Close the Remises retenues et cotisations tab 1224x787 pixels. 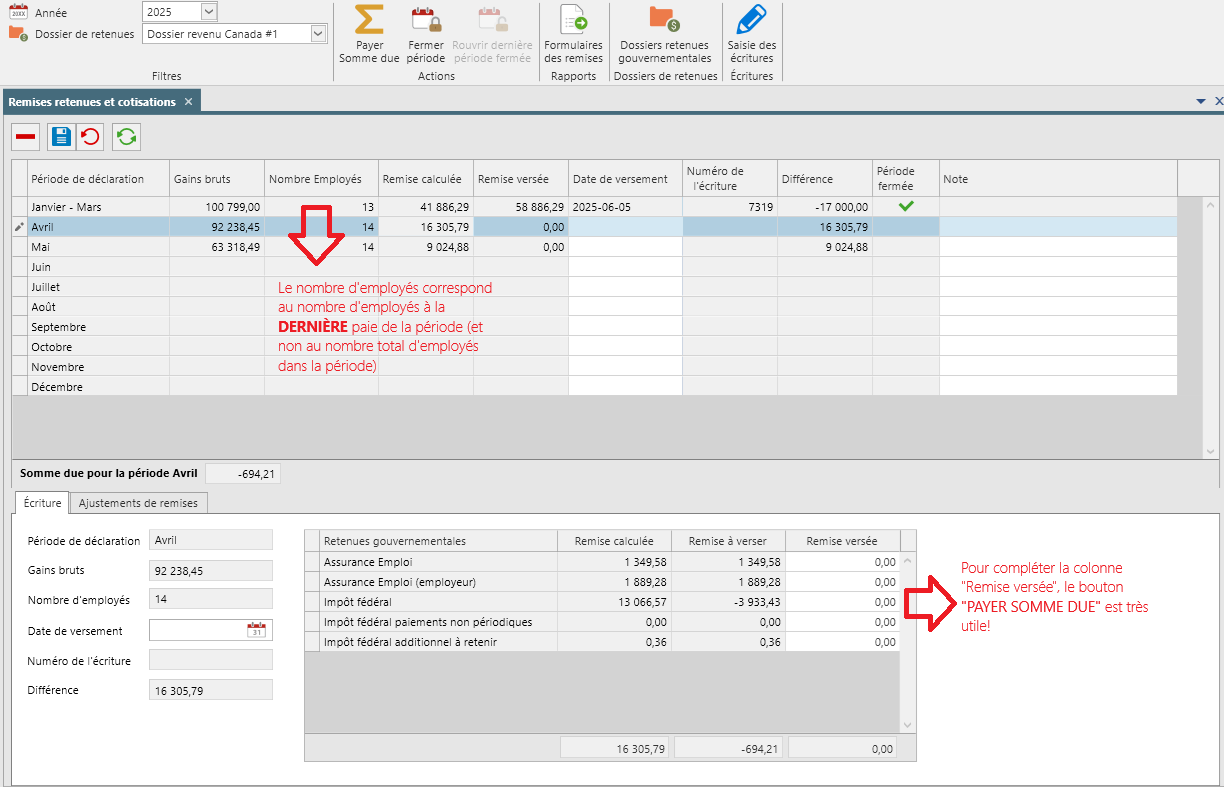[188, 102]
